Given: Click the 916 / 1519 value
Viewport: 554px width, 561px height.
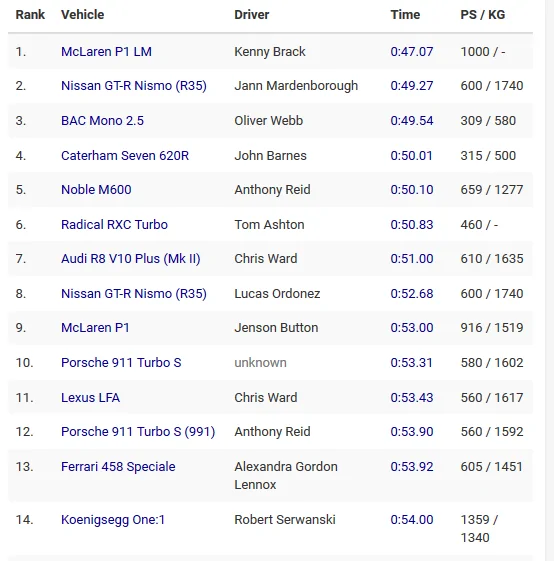Looking at the screenshot, I should click(x=492, y=328).
